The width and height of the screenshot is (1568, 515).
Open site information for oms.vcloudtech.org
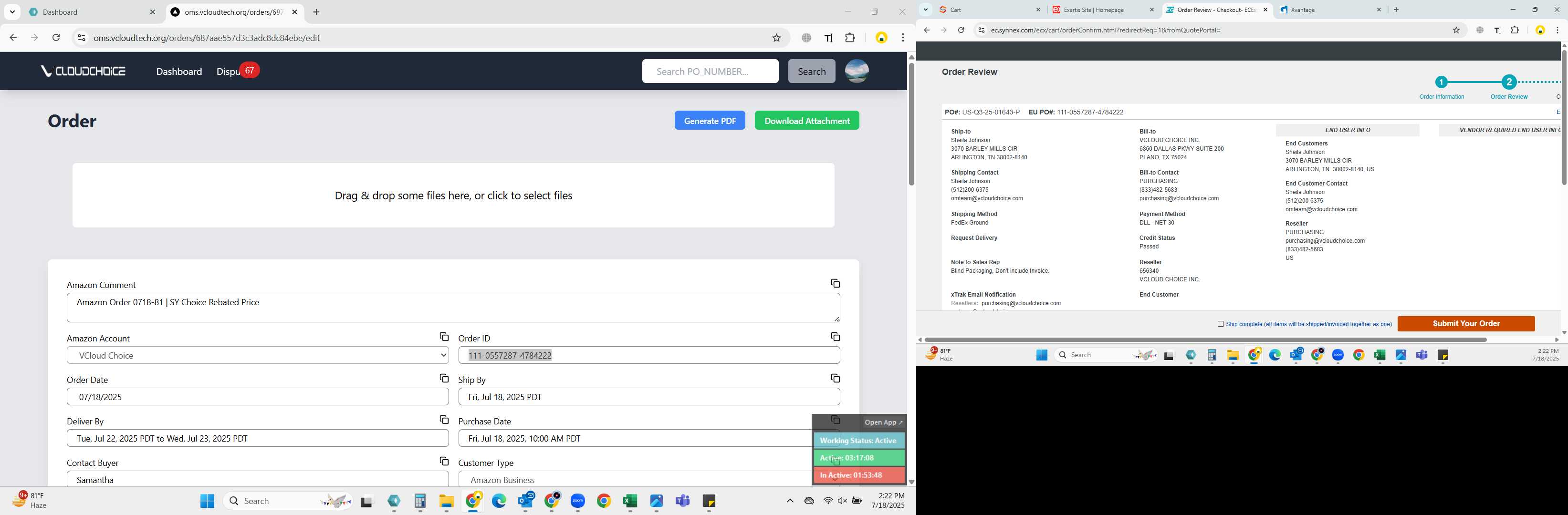point(81,38)
